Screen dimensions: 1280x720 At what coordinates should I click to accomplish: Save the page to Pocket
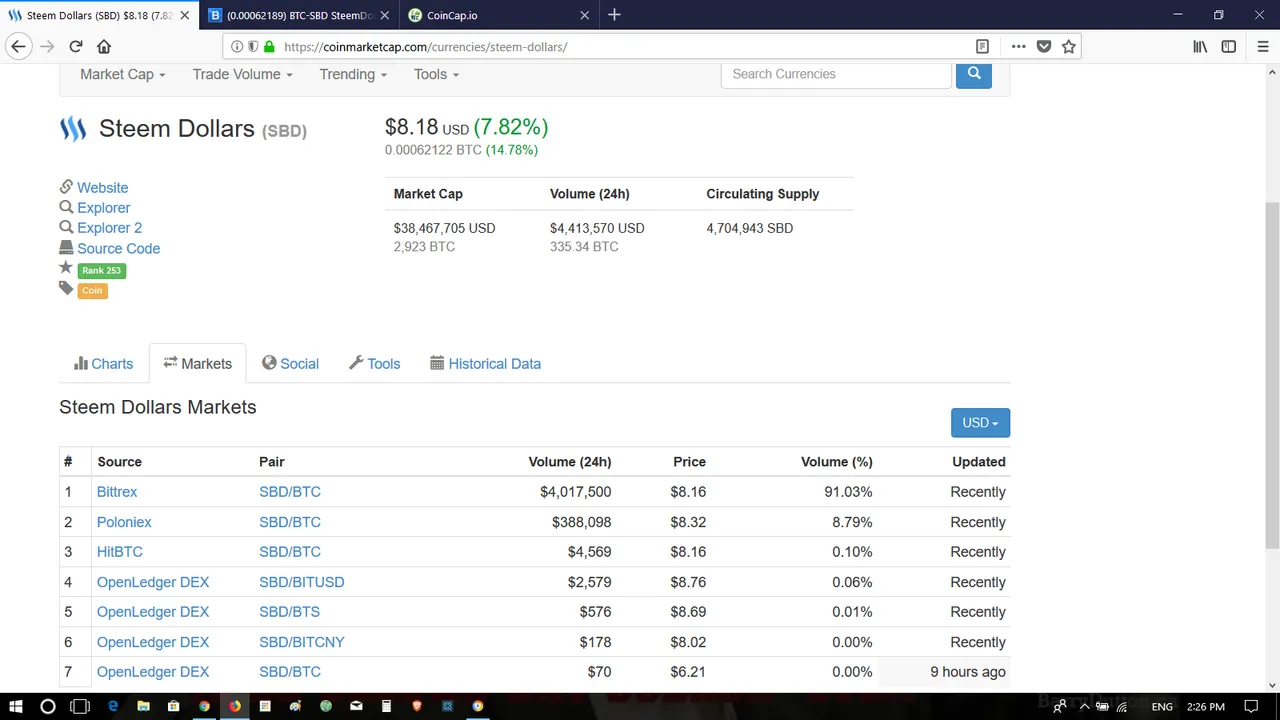1044,46
